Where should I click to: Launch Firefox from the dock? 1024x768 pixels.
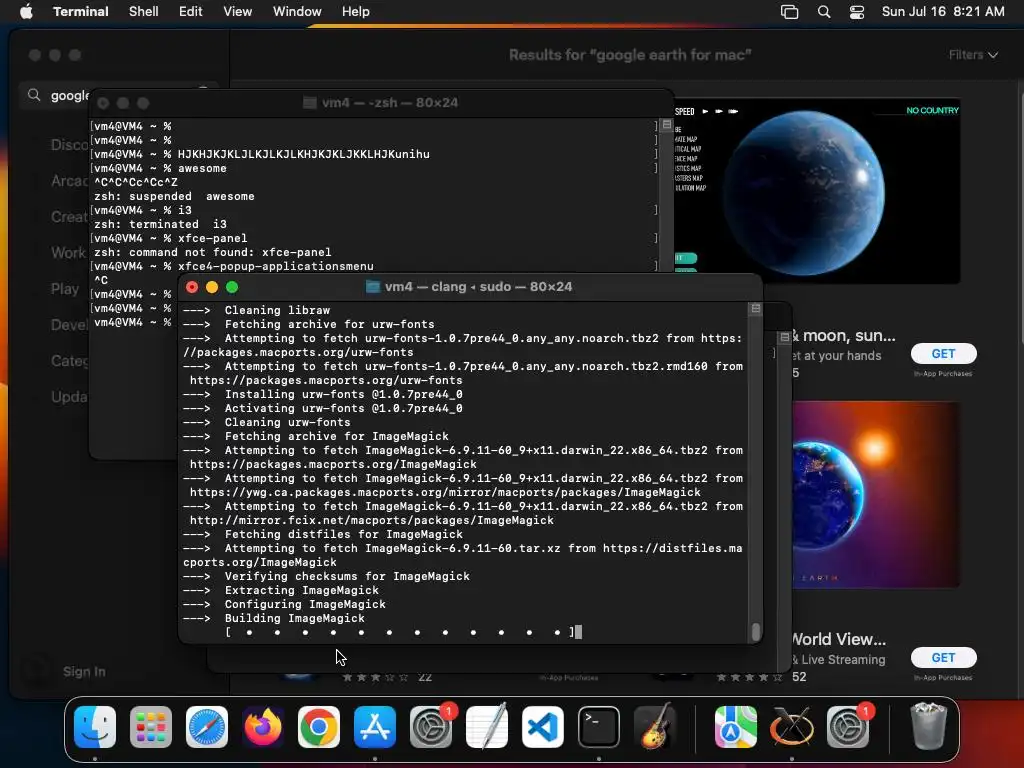pyautogui.click(x=263, y=727)
